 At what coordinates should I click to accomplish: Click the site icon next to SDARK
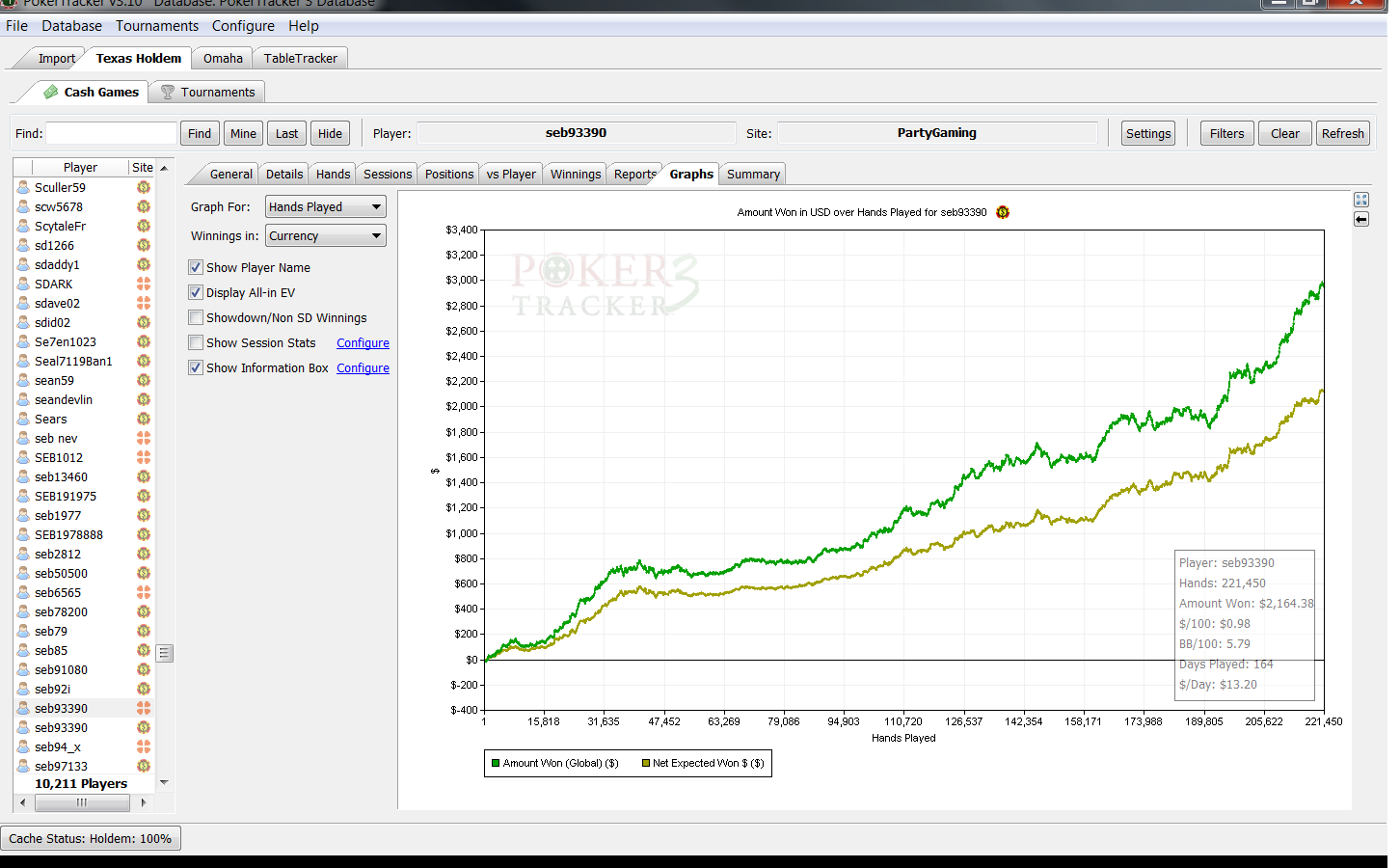(144, 284)
